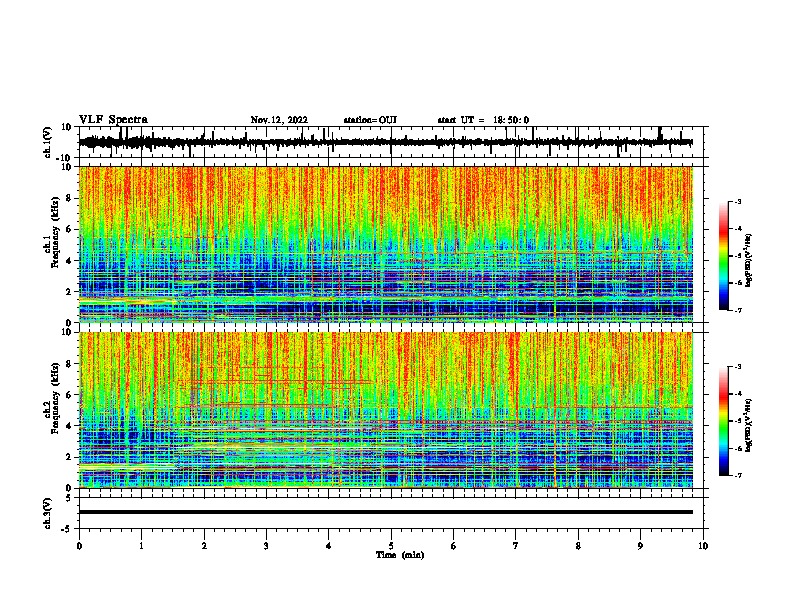Click the 8 tick label on Time axis
Screen dimensions: 792x612
578,546
